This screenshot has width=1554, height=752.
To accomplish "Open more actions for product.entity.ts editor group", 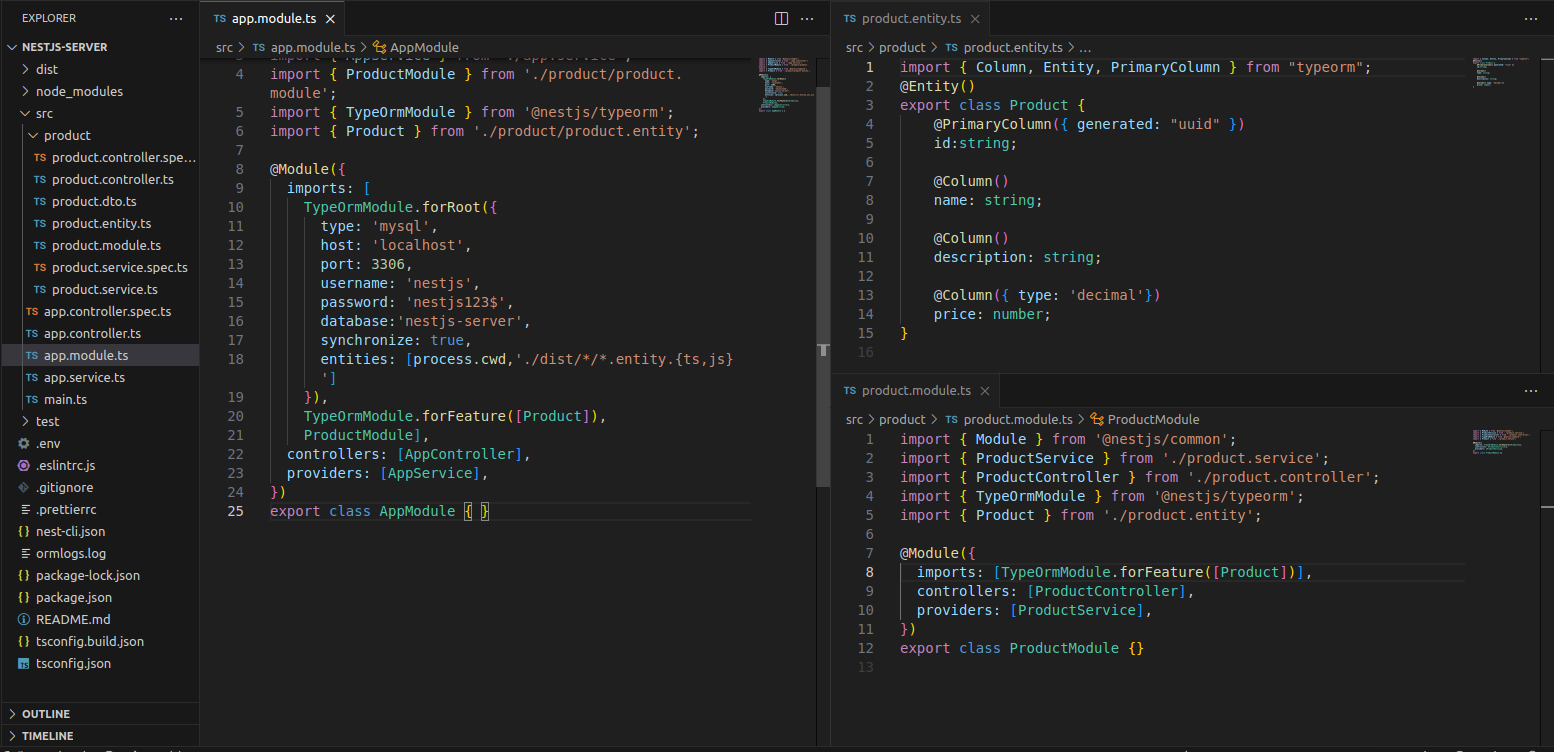I will (1531, 18).
